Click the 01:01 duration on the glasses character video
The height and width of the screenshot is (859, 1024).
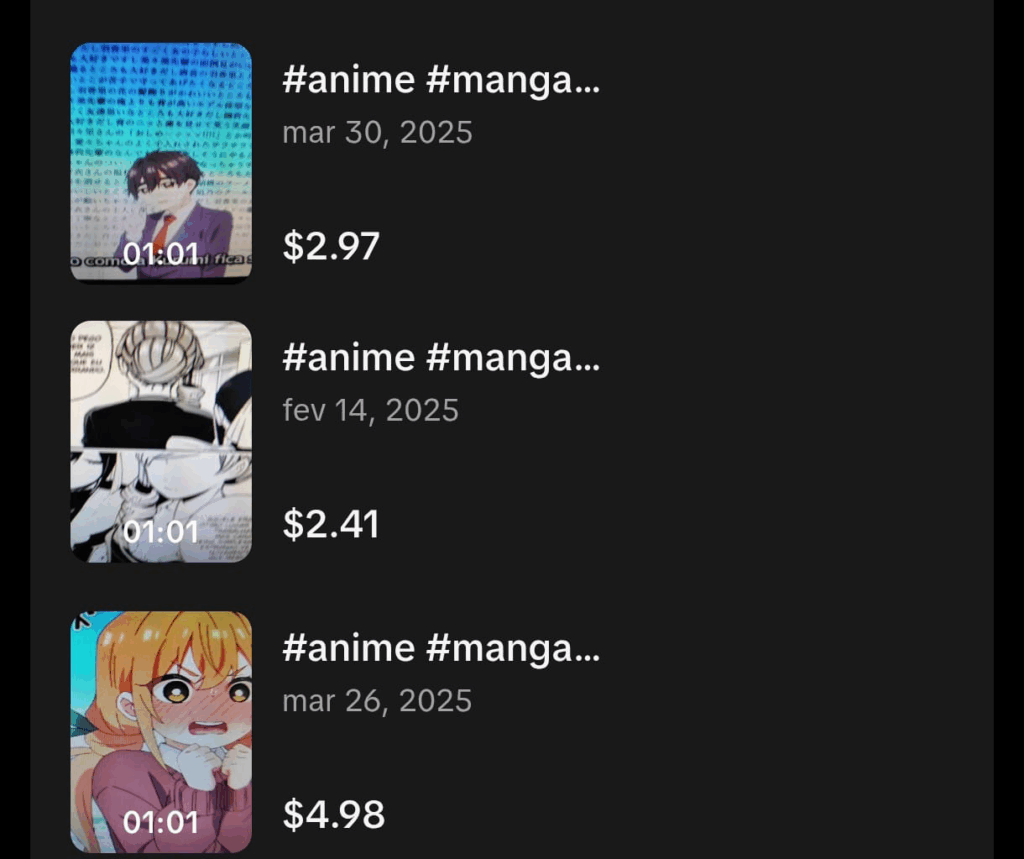pyautogui.click(x=161, y=254)
